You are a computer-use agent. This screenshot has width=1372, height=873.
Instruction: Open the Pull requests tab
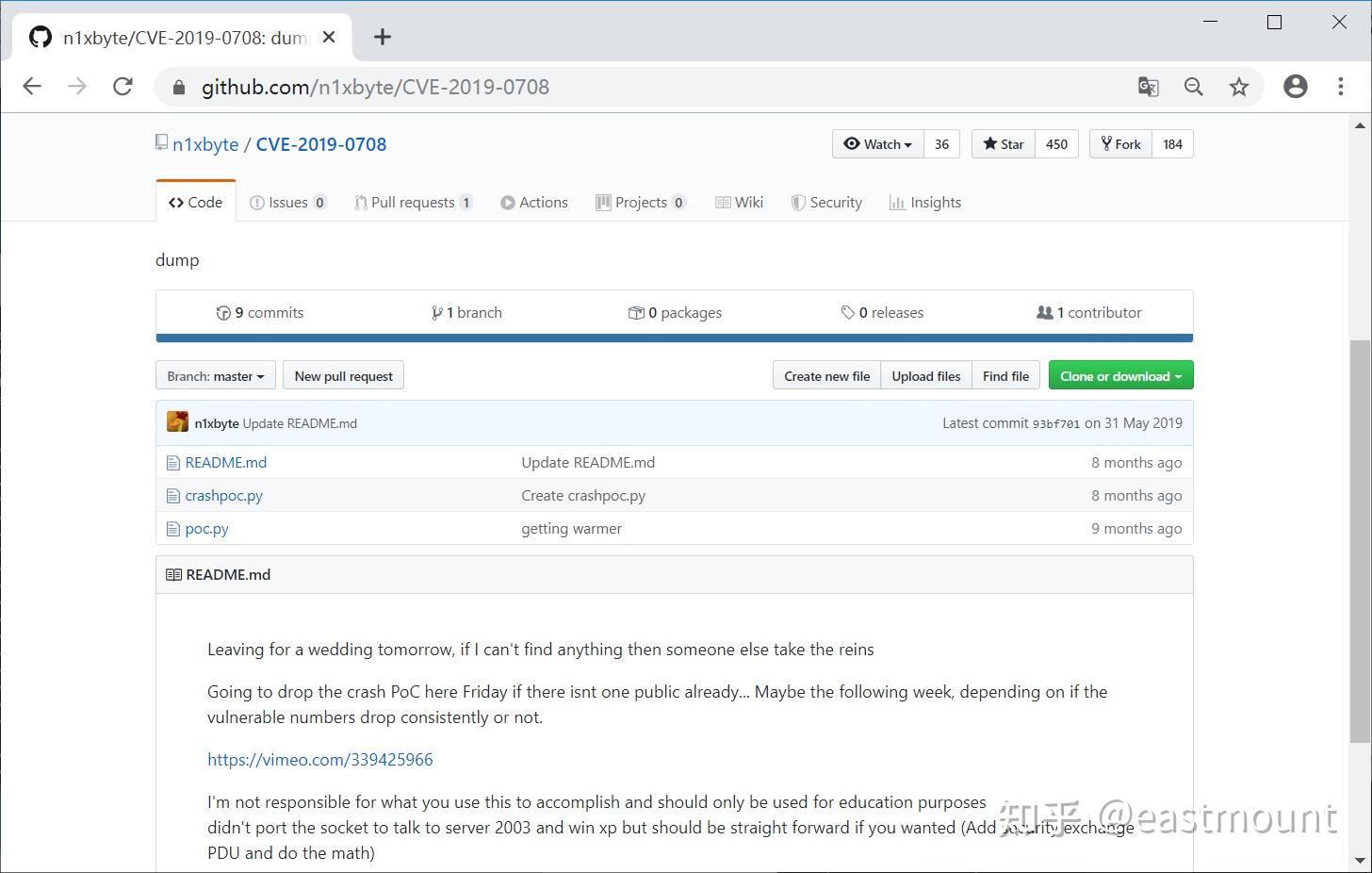tap(414, 202)
